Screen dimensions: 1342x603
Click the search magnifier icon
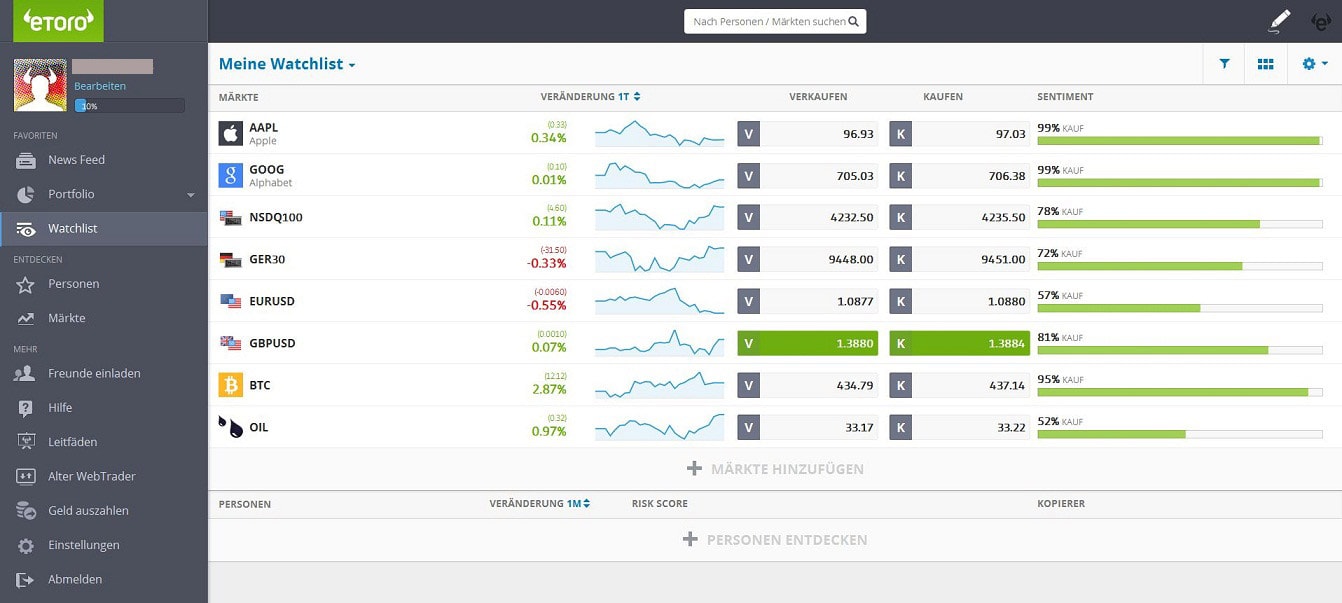tap(853, 21)
